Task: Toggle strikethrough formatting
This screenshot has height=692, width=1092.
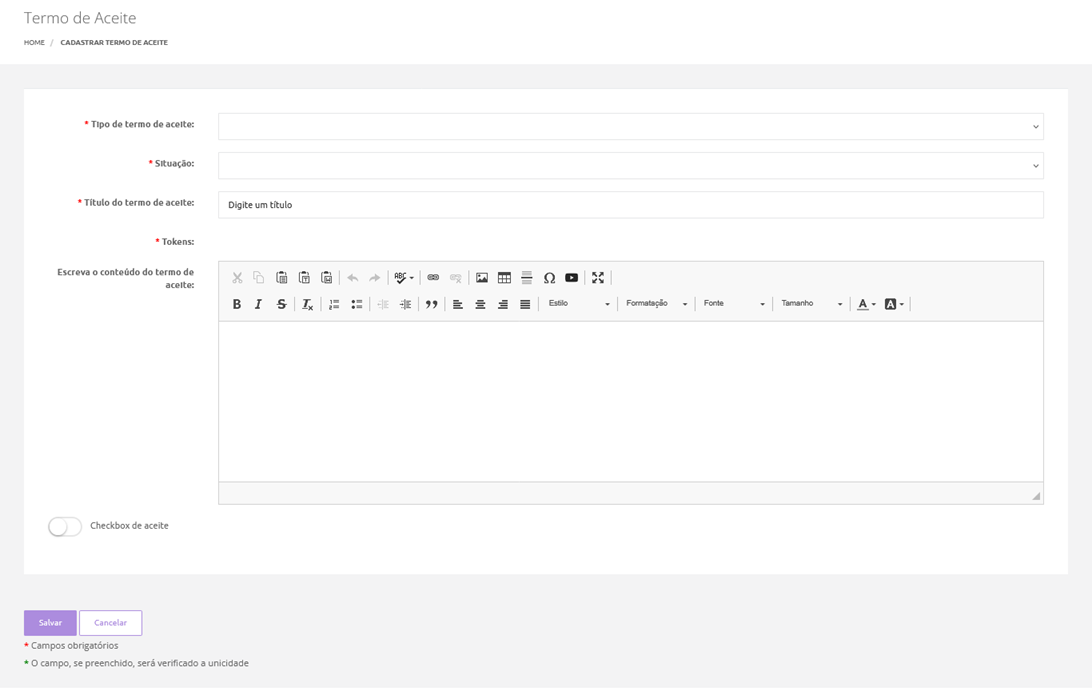Action: [x=281, y=304]
